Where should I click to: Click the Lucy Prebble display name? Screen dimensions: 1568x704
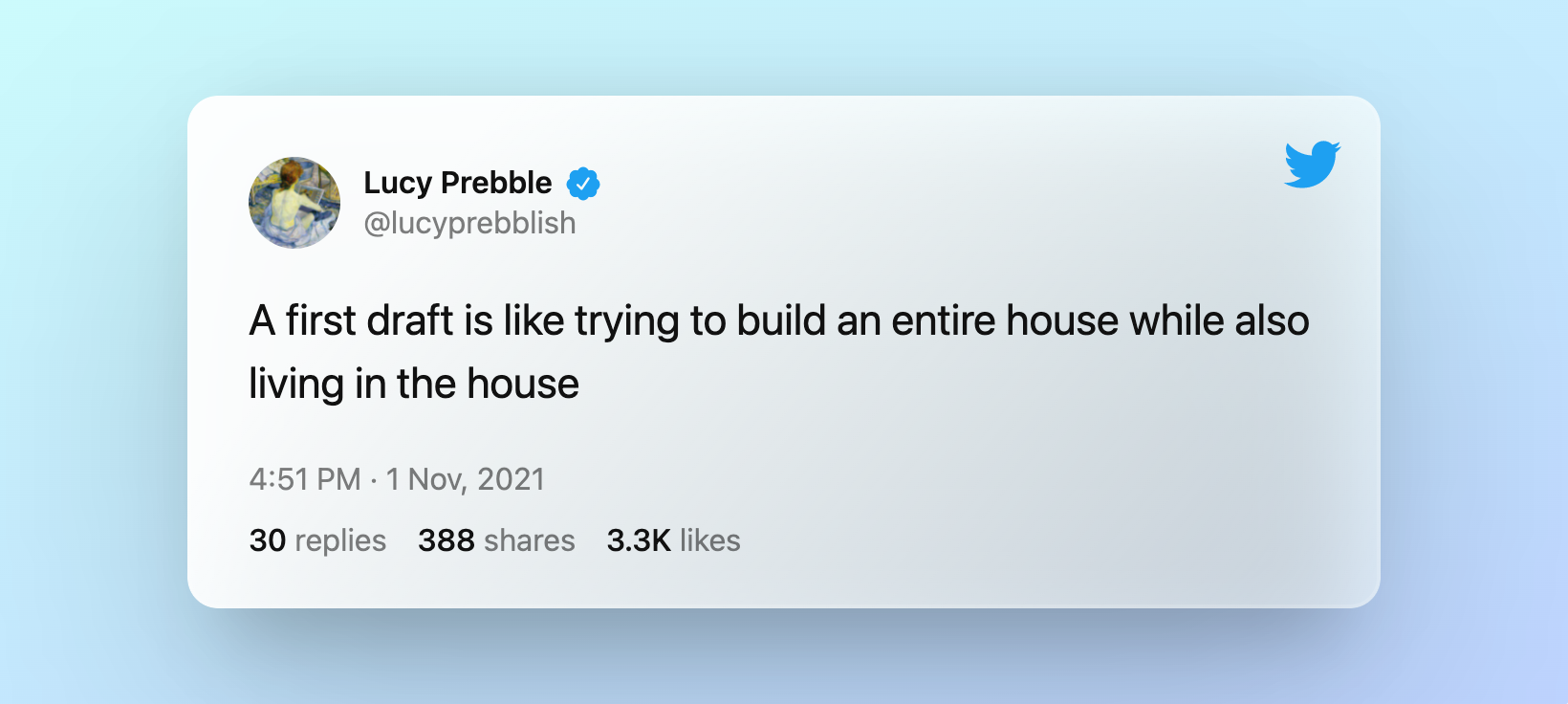pyautogui.click(x=458, y=183)
